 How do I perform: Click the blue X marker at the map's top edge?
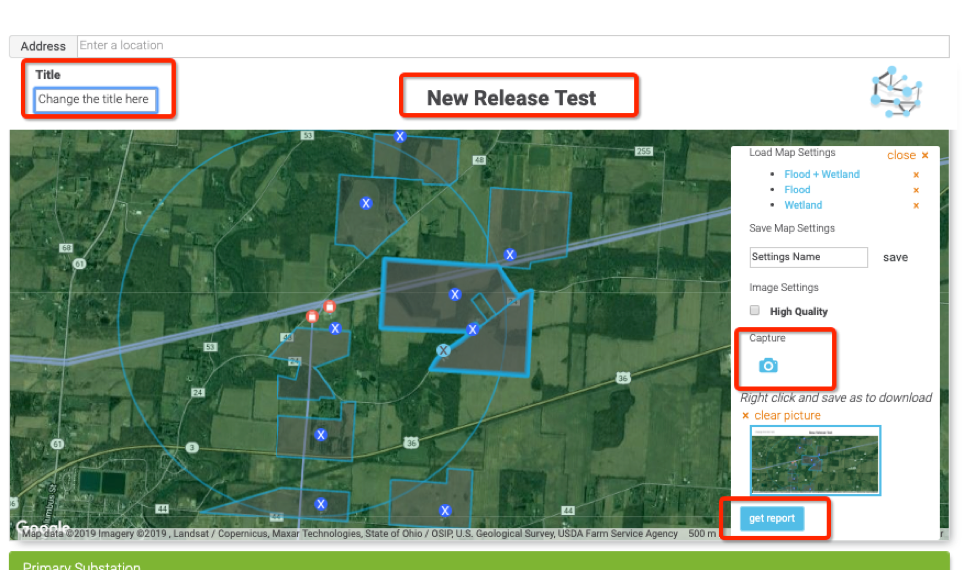coord(400,137)
